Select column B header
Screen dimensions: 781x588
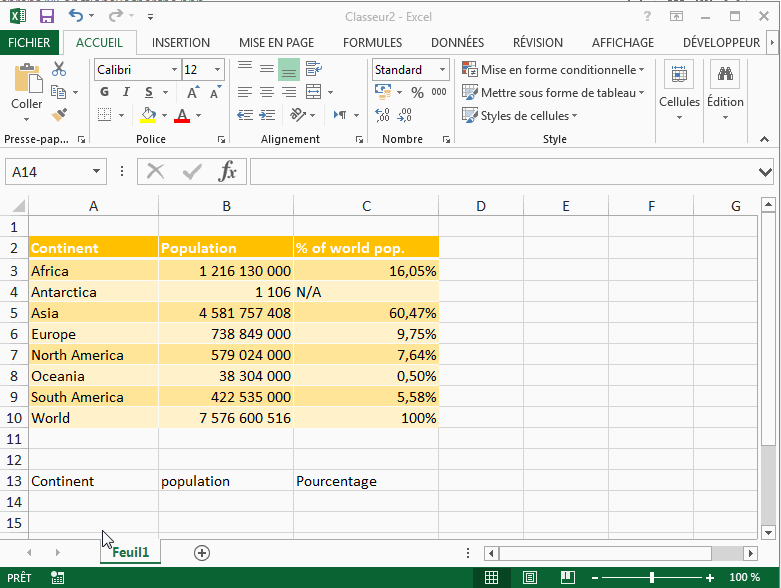pos(226,206)
